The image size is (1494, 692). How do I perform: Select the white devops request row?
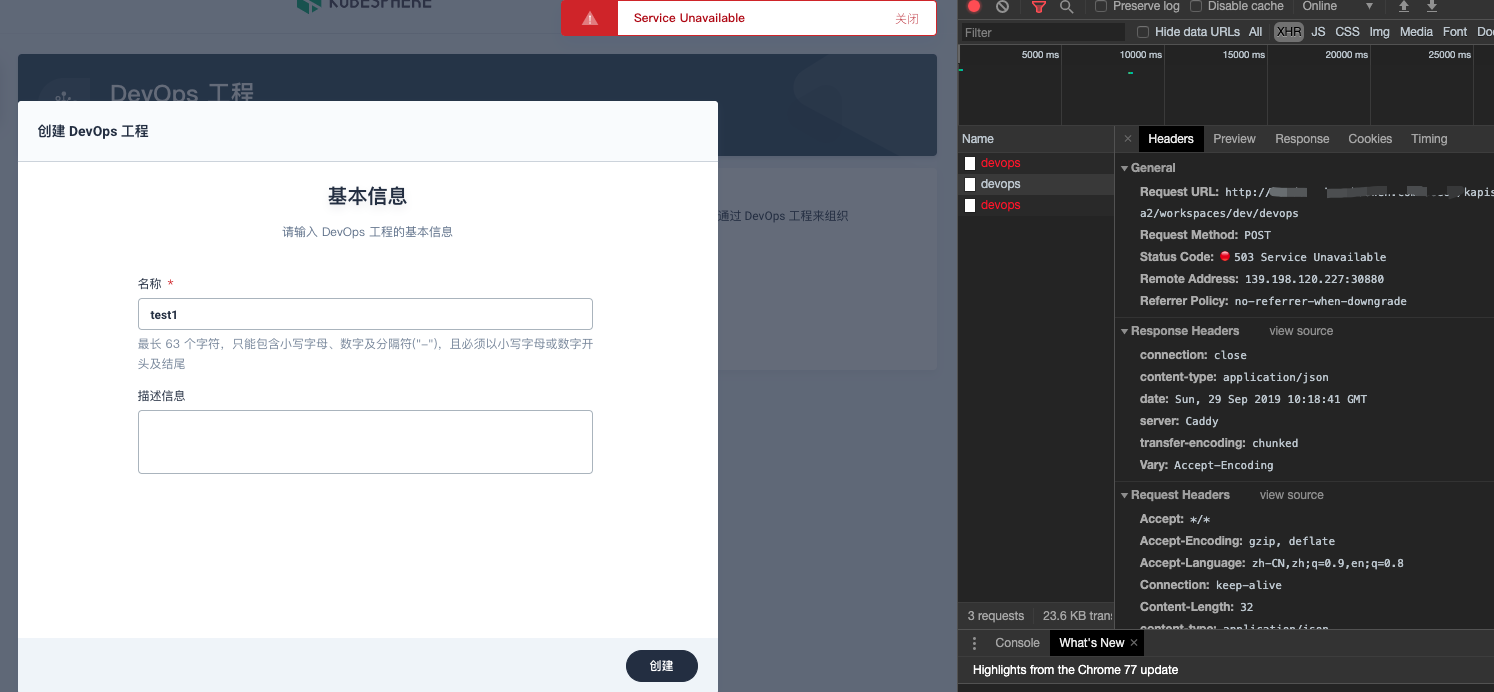(x=1036, y=184)
